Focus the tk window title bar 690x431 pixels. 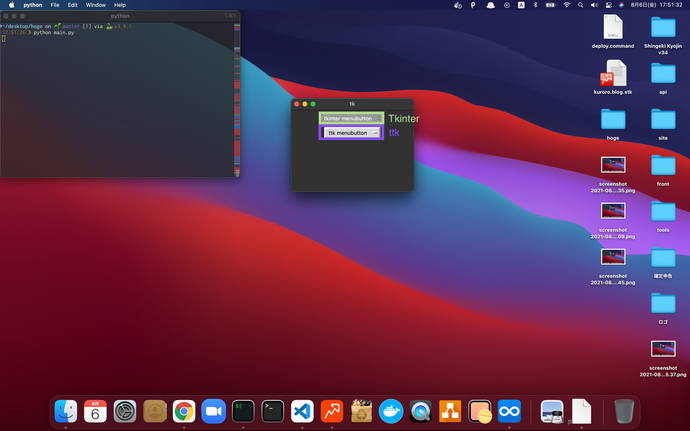click(x=352, y=104)
